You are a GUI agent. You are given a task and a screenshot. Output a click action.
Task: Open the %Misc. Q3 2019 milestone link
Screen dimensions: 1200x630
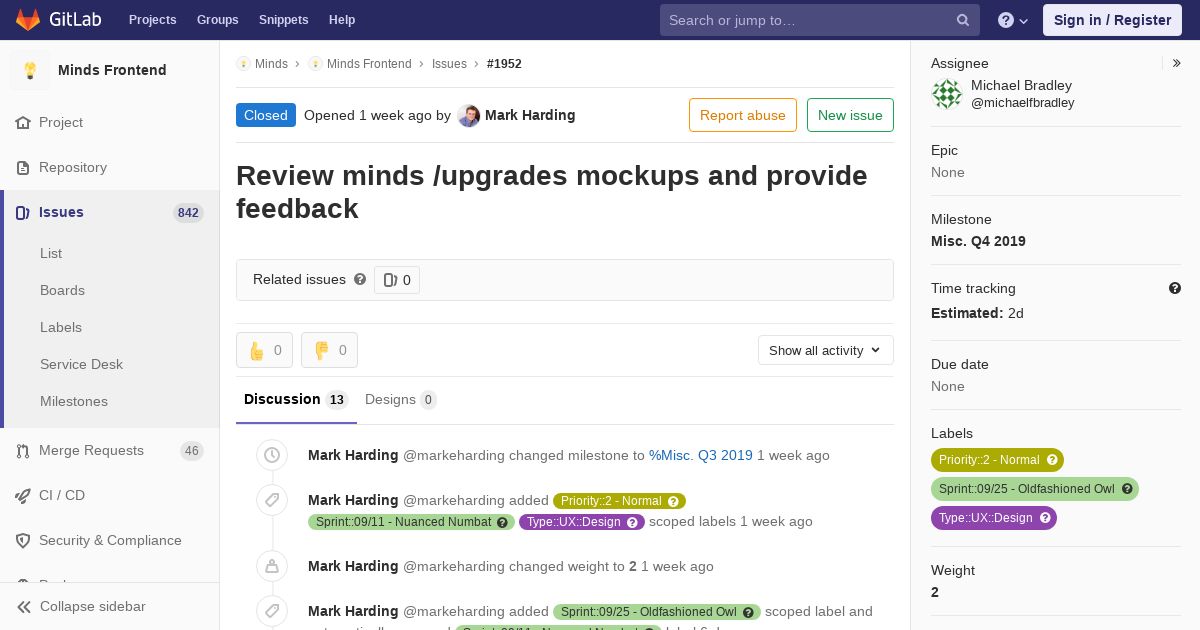pos(701,455)
